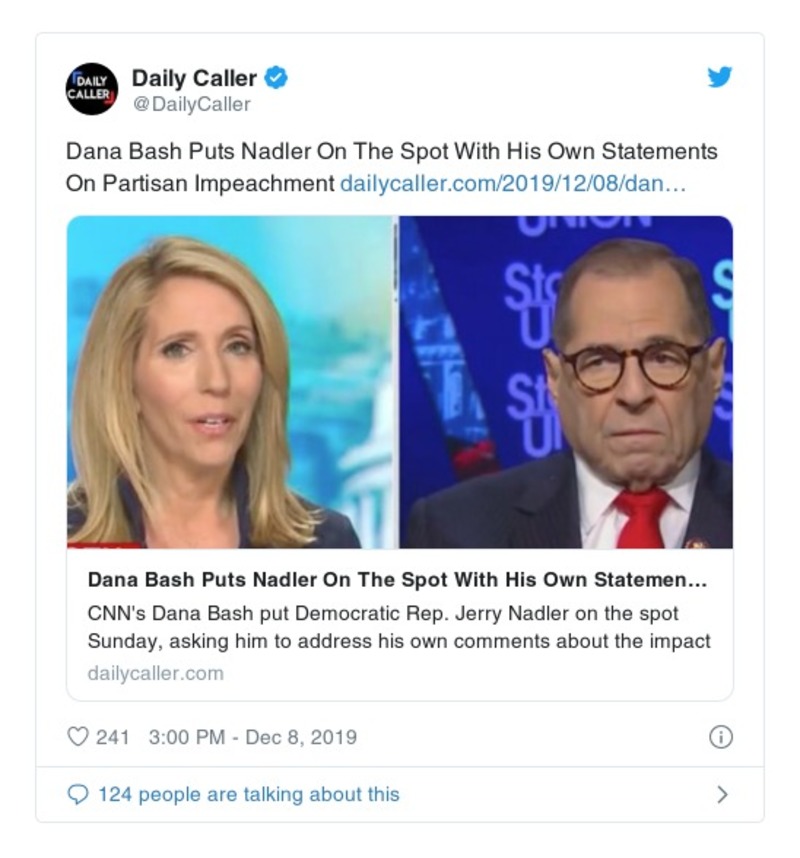Click the Twitter bird logo
Viewport: 800px width, 858px height.
720,77
